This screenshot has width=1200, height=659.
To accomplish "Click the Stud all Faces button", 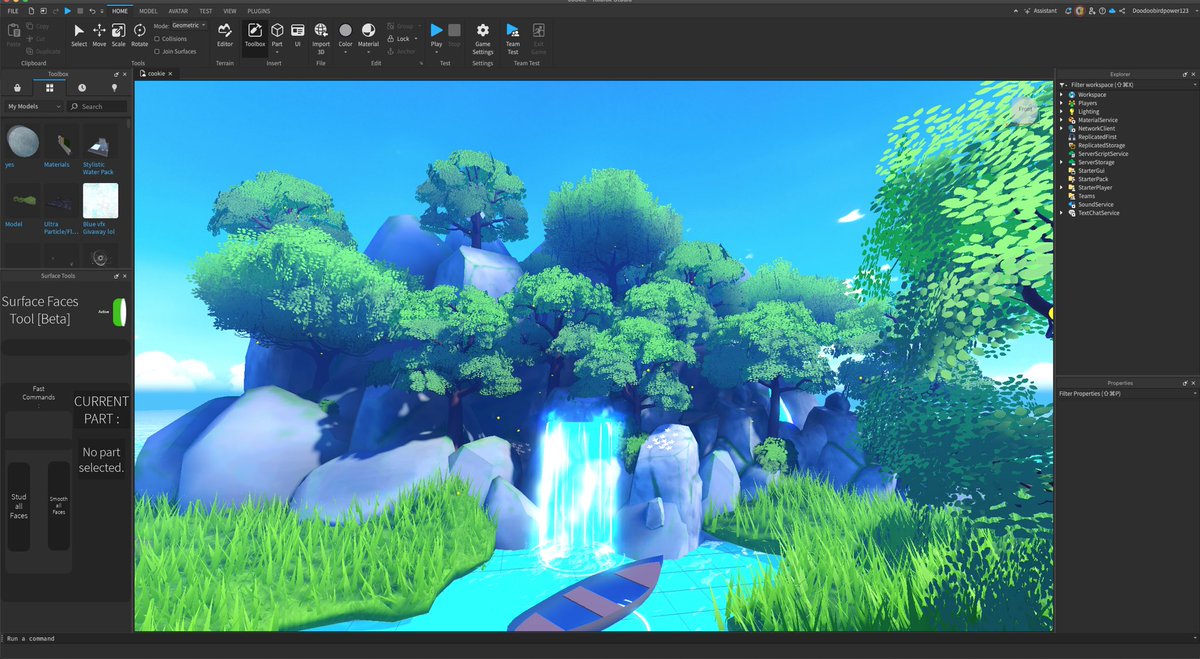I will 19,506.
